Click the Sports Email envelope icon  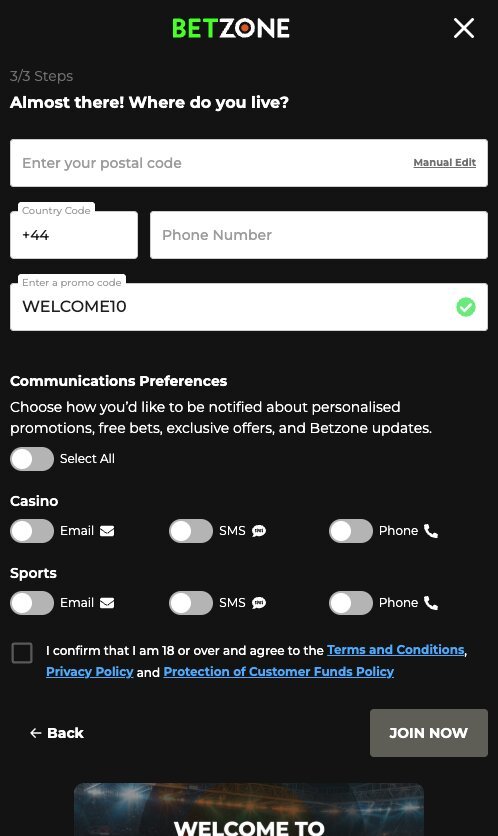click(107, 603)
